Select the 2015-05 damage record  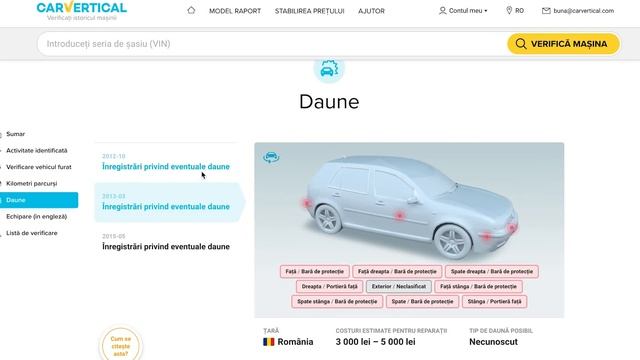pyautogui.click(x=166, y=242)
